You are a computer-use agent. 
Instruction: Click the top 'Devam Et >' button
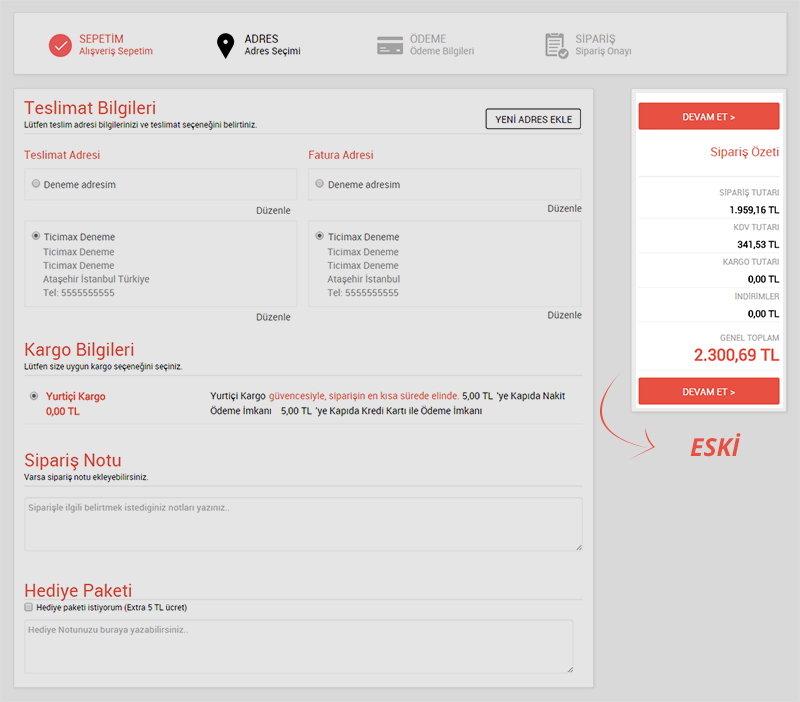[x=708, y=117]
